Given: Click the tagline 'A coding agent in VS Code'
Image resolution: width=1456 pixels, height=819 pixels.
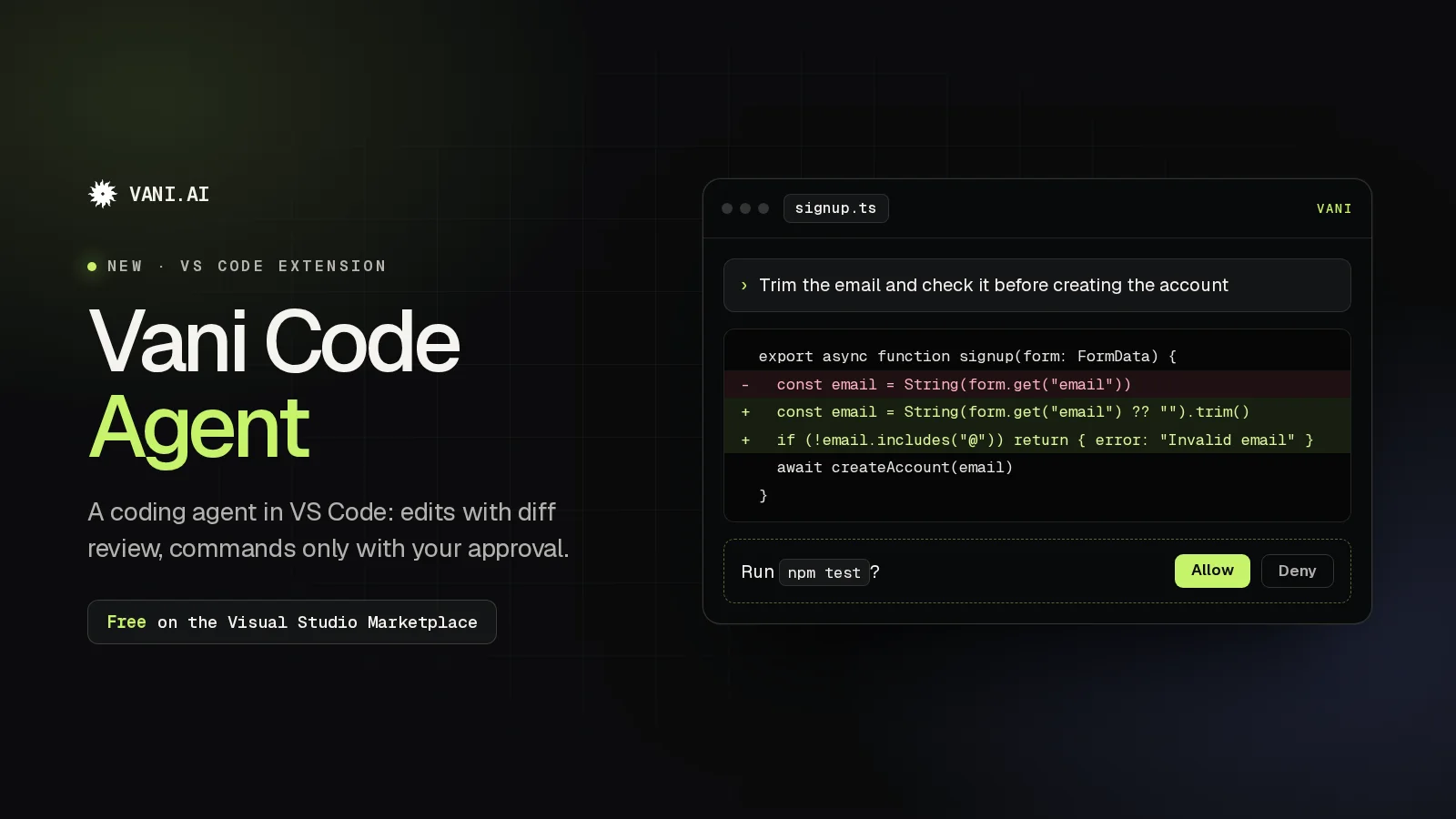Looking at the screenshot, I should (x=329, y=531).
